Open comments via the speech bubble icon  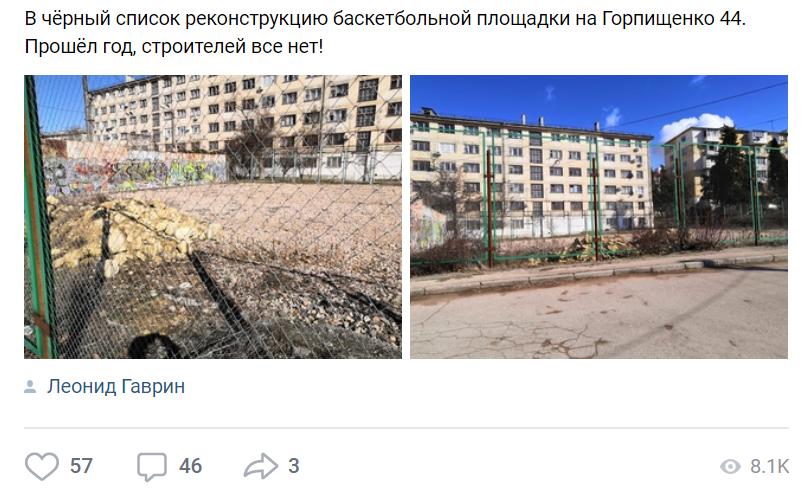152,467
